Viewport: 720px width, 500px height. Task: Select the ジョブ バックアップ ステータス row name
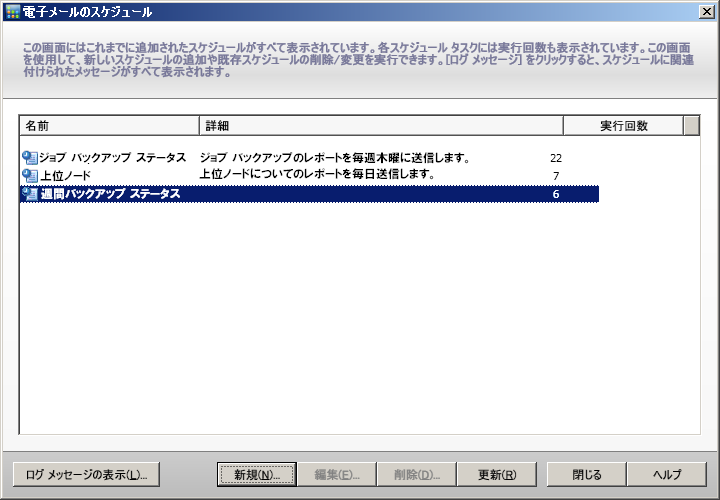point(112,158)
